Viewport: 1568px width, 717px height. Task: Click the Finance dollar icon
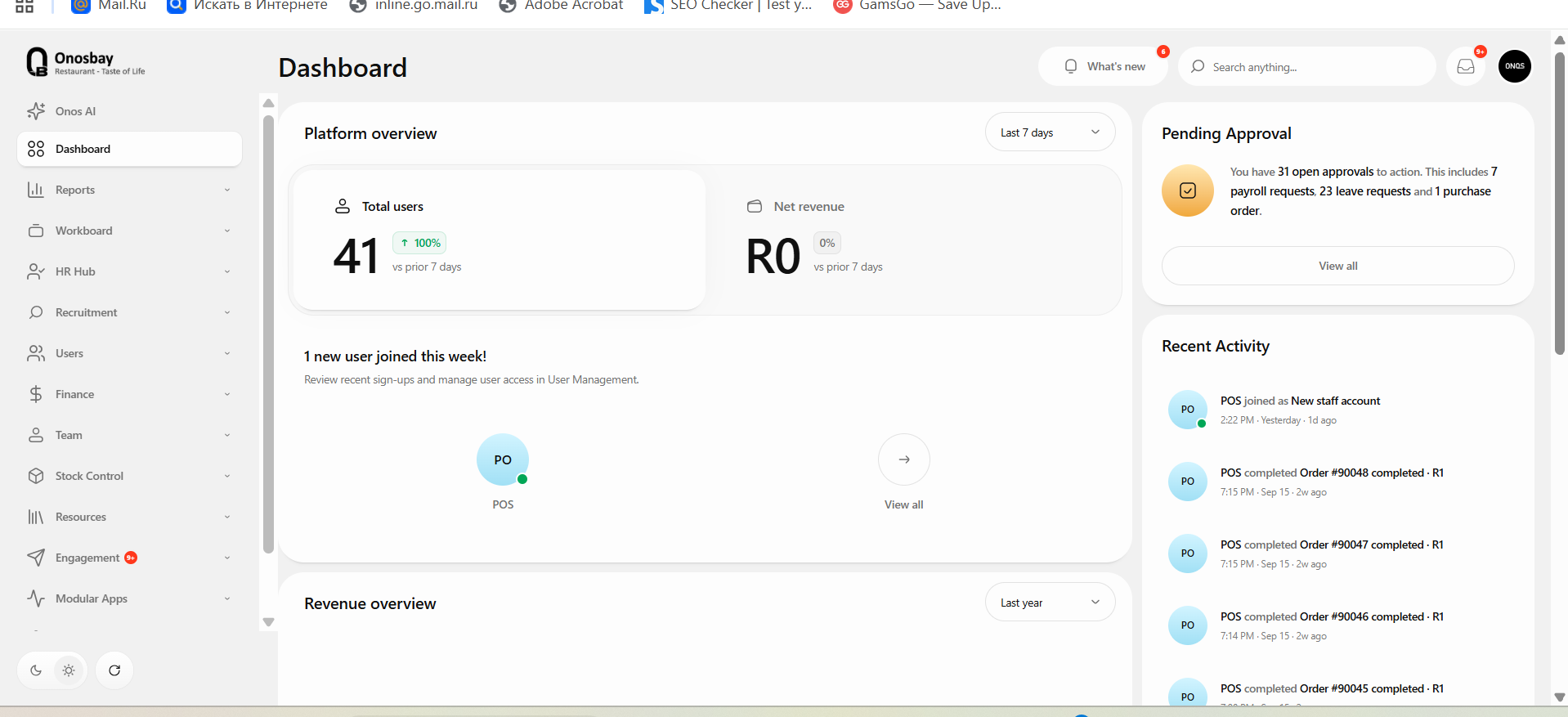click(x=36, y=394)
